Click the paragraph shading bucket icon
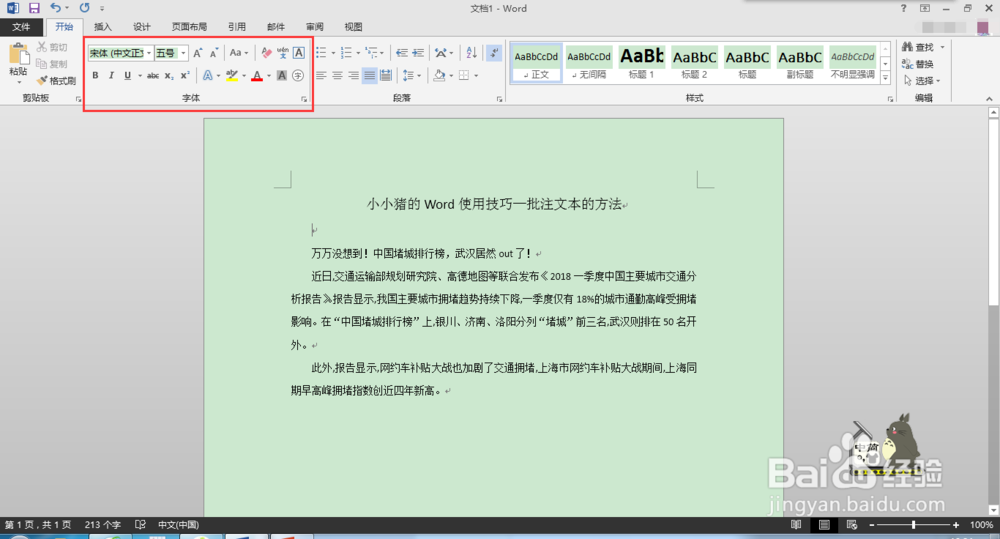Image resolution: width=1000 pixels, height=539 pixels. pos(439,75)
